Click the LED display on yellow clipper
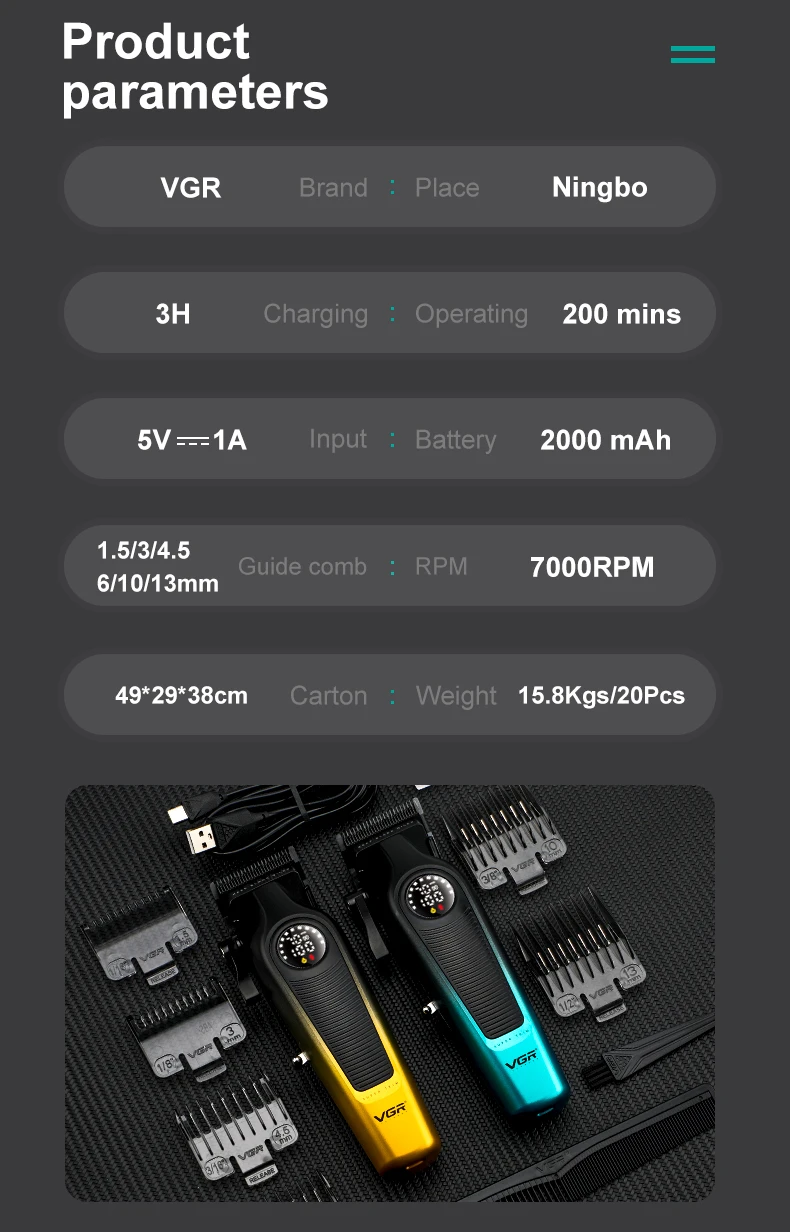 pos(300,944)
